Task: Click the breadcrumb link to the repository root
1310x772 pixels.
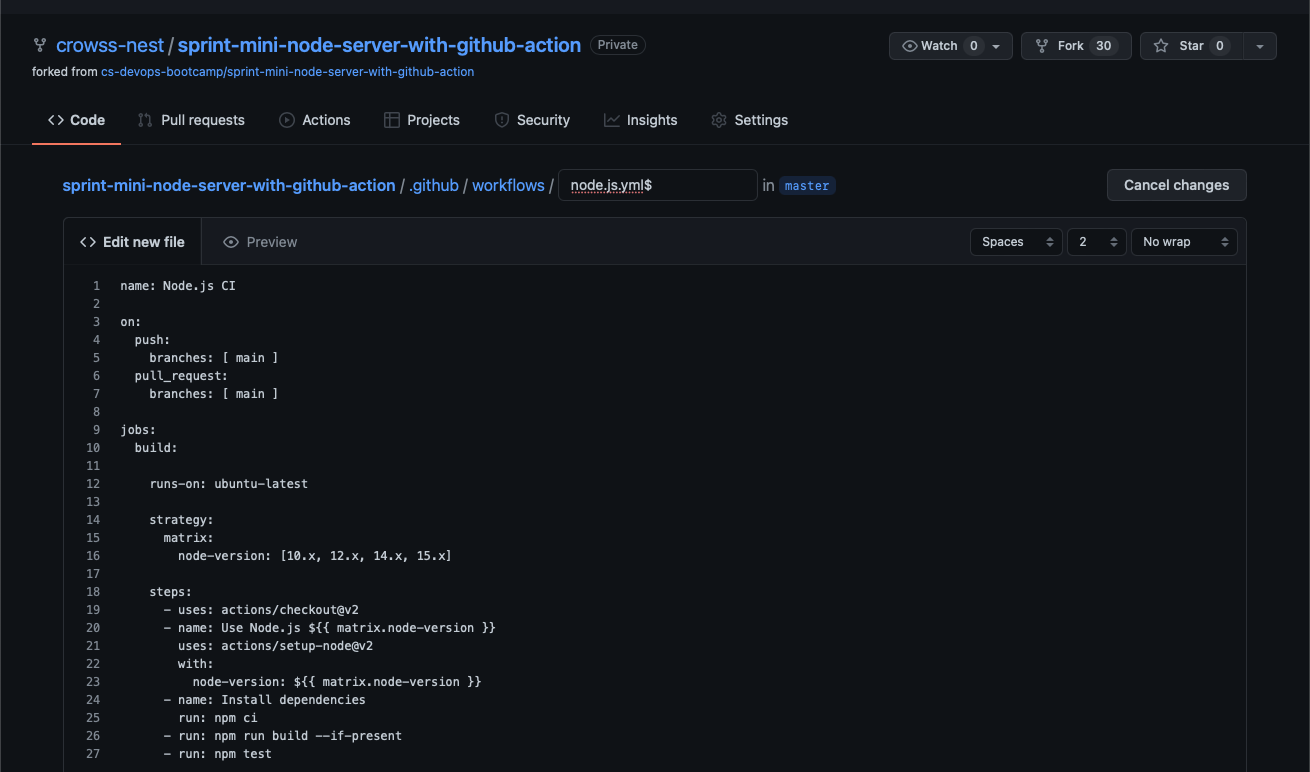Action: (229, 185)
